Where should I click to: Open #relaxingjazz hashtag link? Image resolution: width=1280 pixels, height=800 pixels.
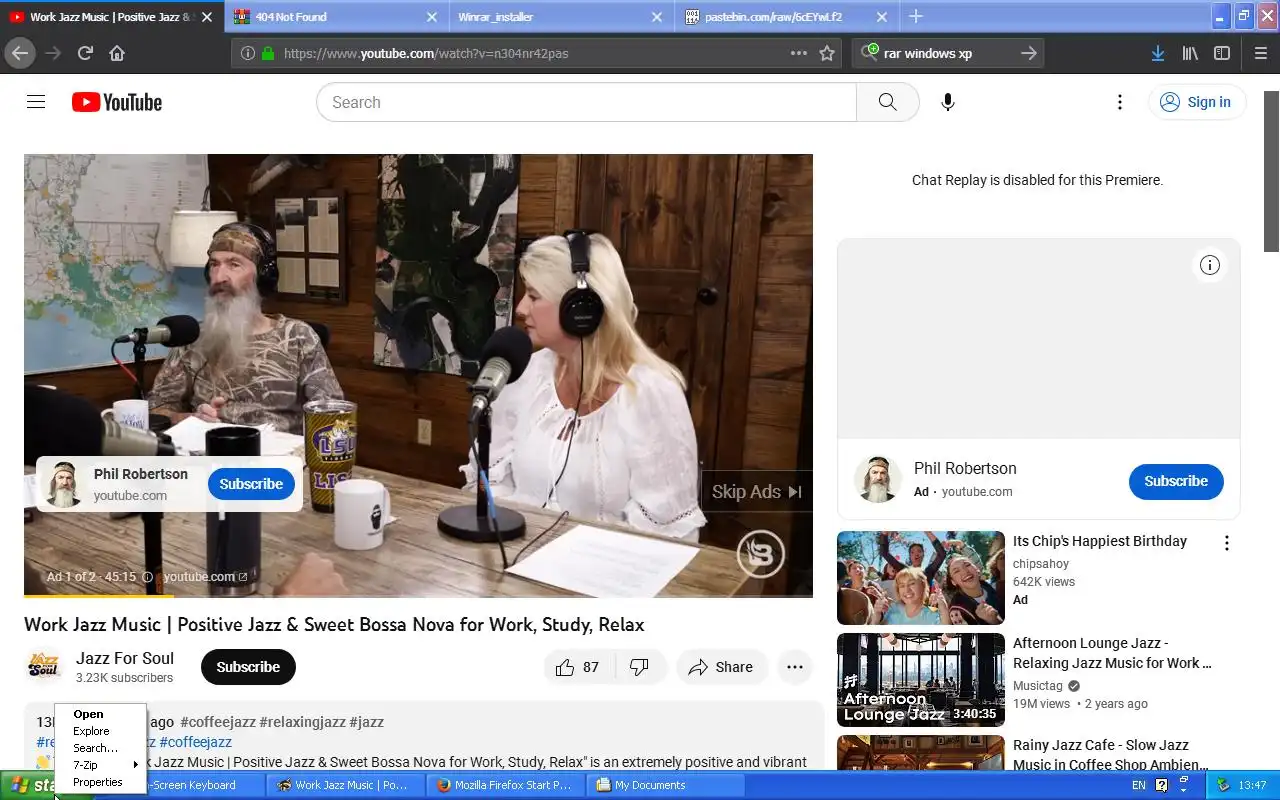coord(302,722)
